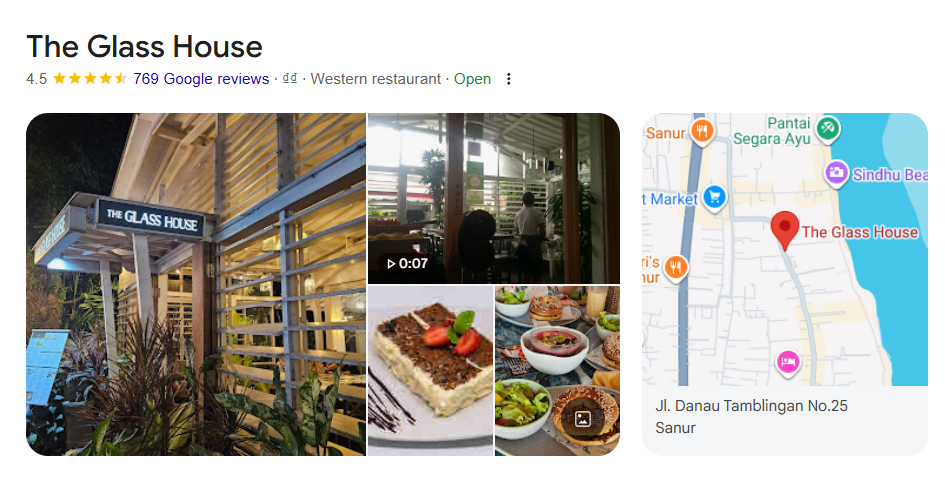Click The Glass House label on map

click(860, 232)
